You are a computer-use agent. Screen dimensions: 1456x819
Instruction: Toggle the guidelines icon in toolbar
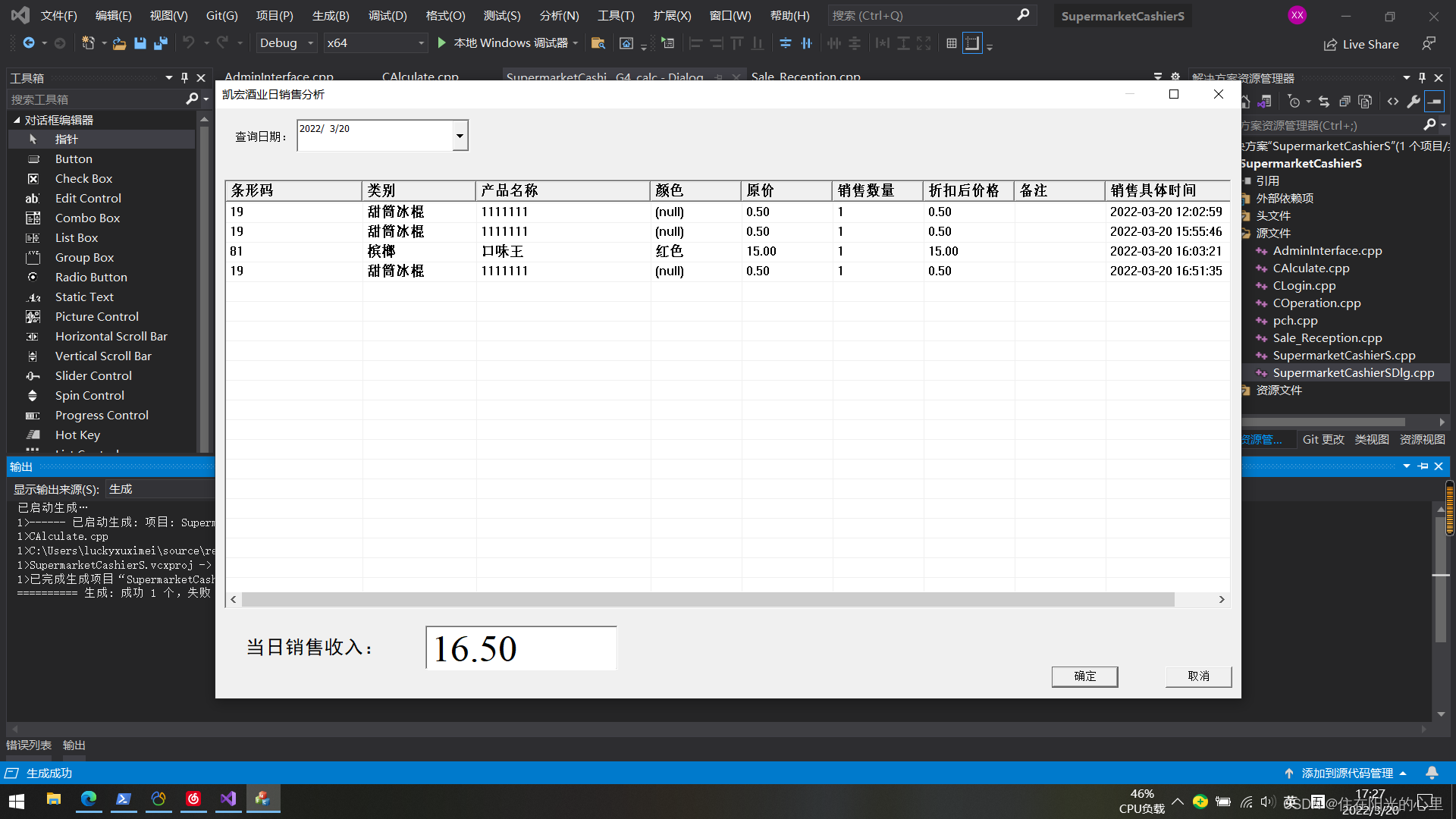(x=972, y=43)
